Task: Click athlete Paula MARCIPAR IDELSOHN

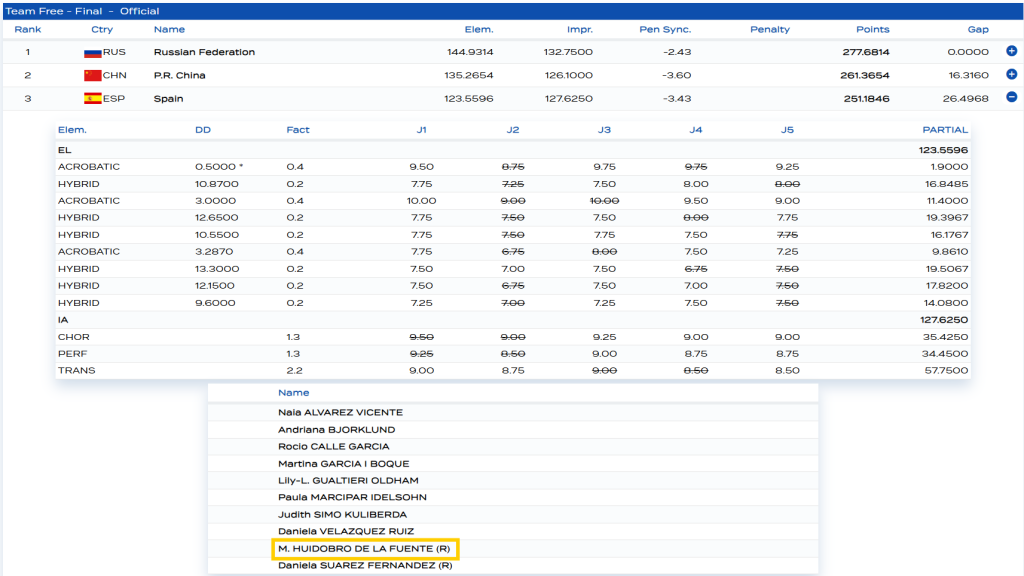Action: tap(352, 497)
